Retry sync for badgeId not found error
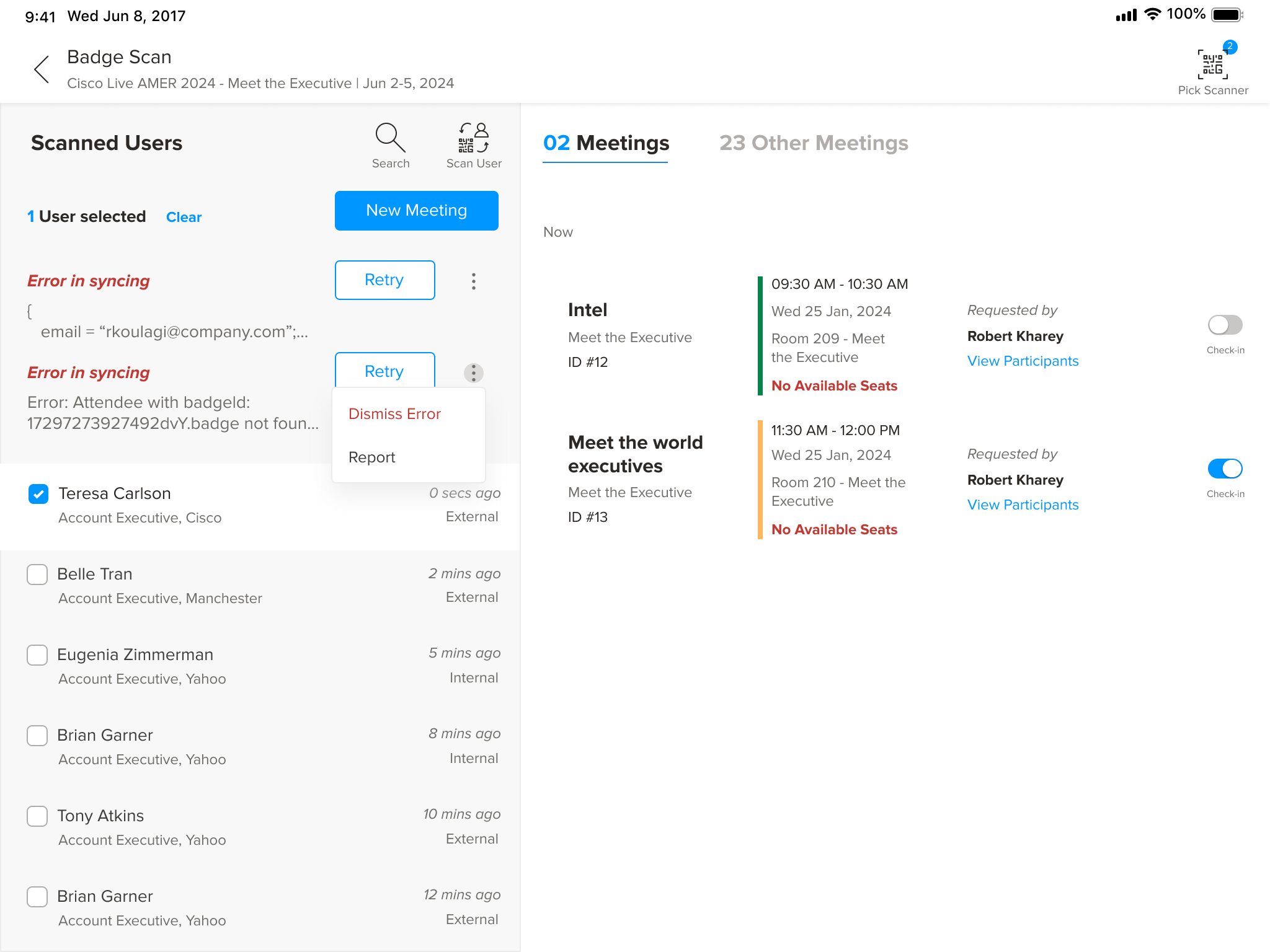Image resolution: width=1270 pixels, height=952 pixels. click(385, 371)
